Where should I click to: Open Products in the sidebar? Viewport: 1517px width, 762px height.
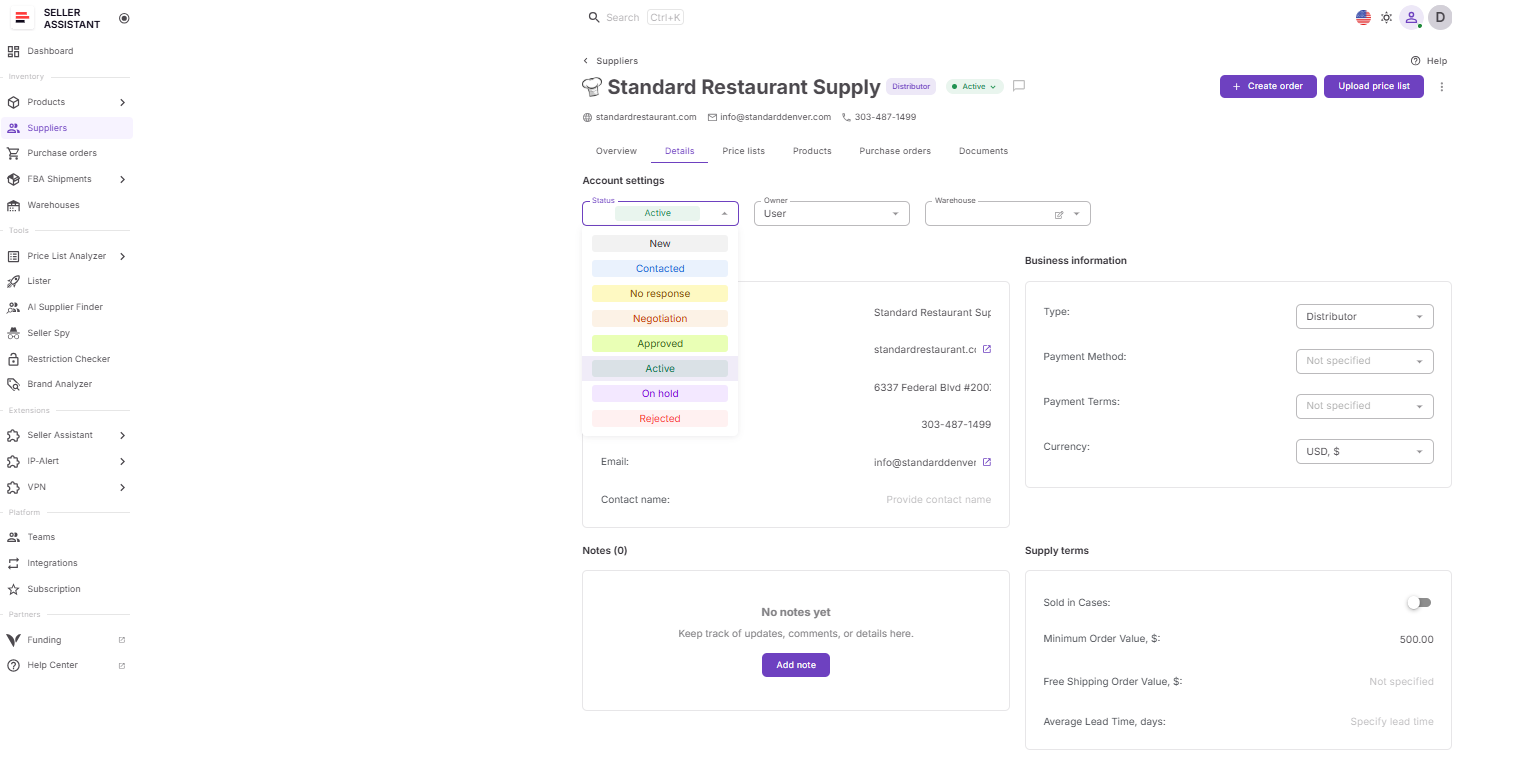[x=66, y=102]
